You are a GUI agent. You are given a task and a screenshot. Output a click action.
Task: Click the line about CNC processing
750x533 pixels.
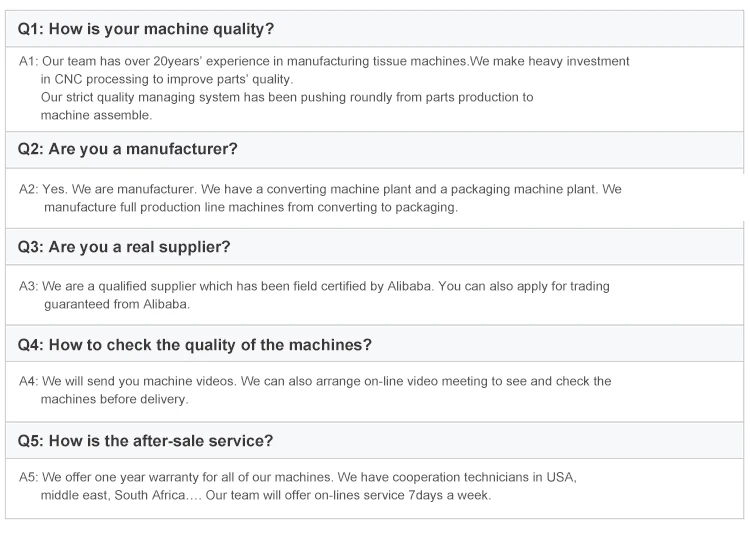click(x=167, y=79)
